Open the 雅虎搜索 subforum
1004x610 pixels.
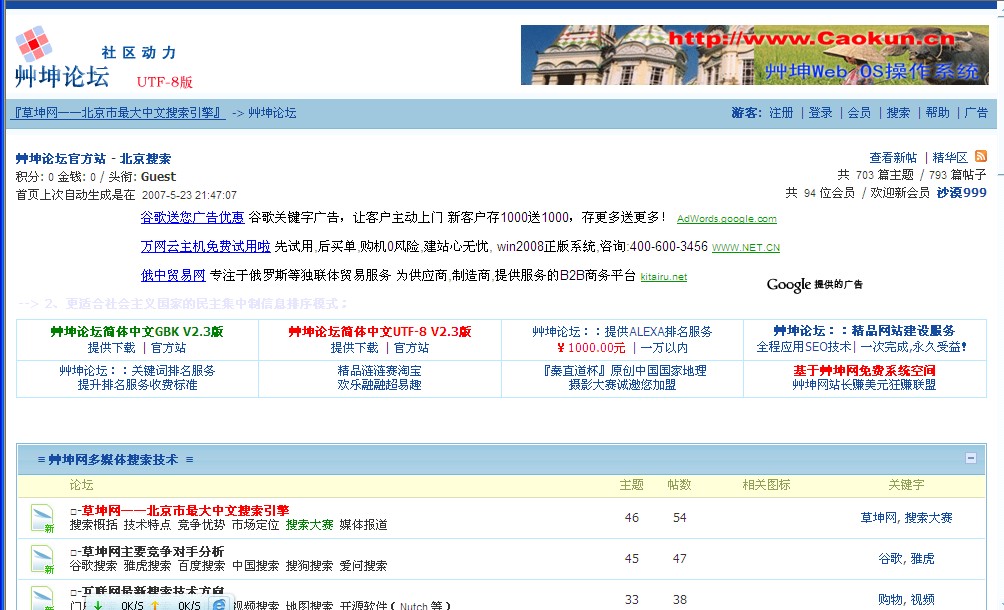click(x=147, y=566)
